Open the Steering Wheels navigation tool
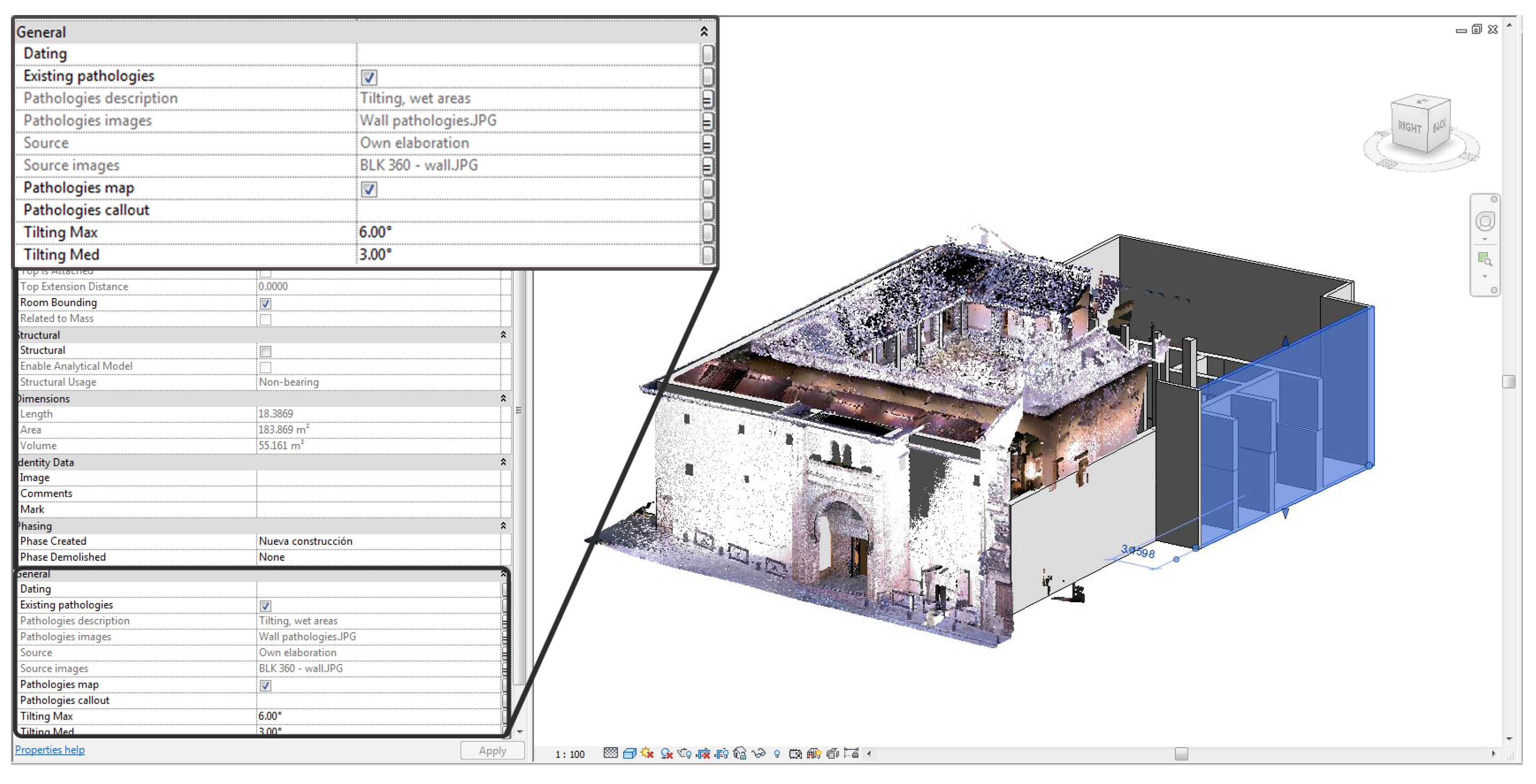The image size is (1536, 784). click(1485, 222)
